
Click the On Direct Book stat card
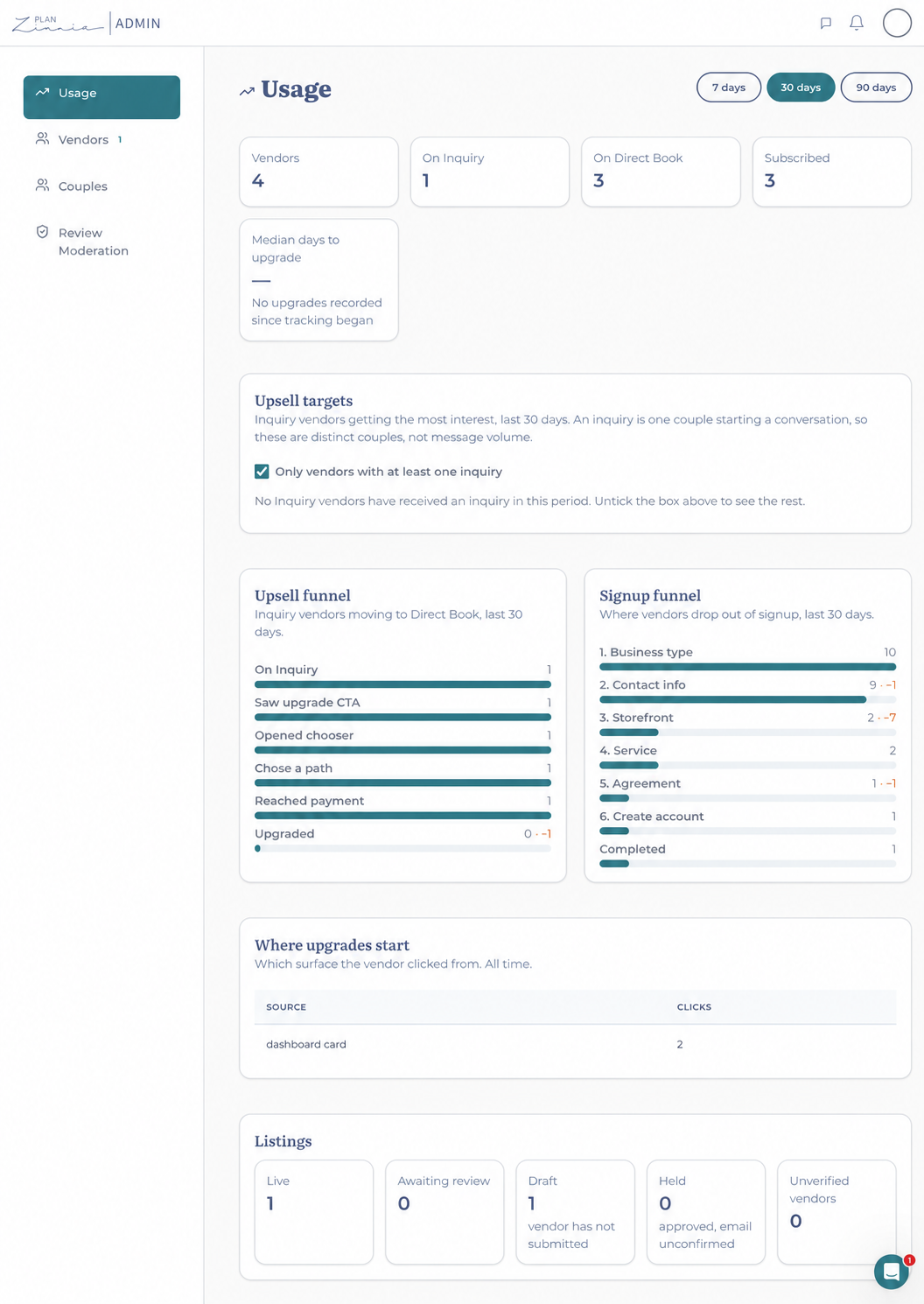pos(661,172)
